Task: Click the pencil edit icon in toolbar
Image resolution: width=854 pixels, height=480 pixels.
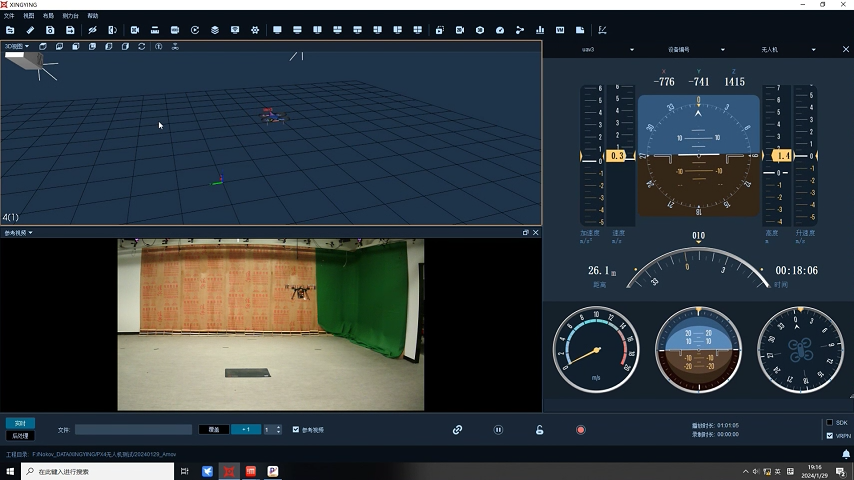Action: point(30,30)
